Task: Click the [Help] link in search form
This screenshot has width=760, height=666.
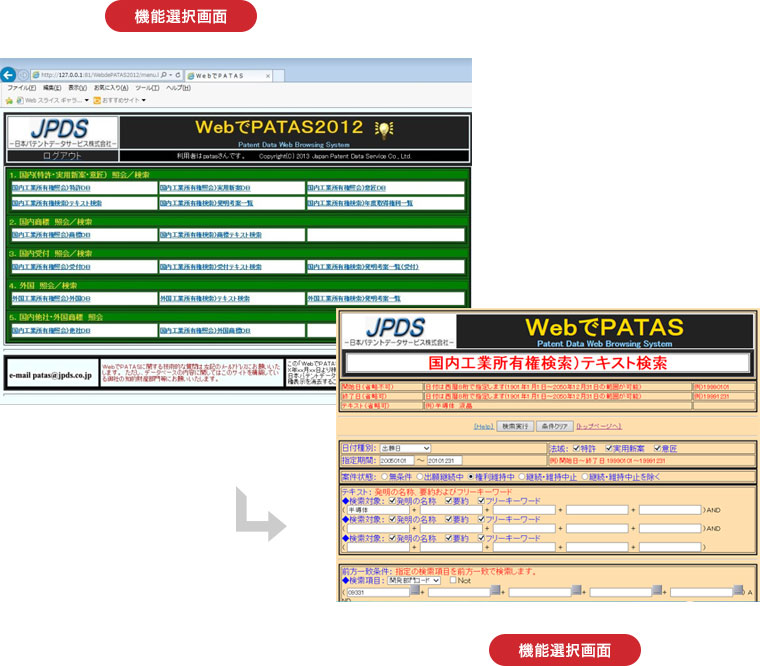Action: 483,427
